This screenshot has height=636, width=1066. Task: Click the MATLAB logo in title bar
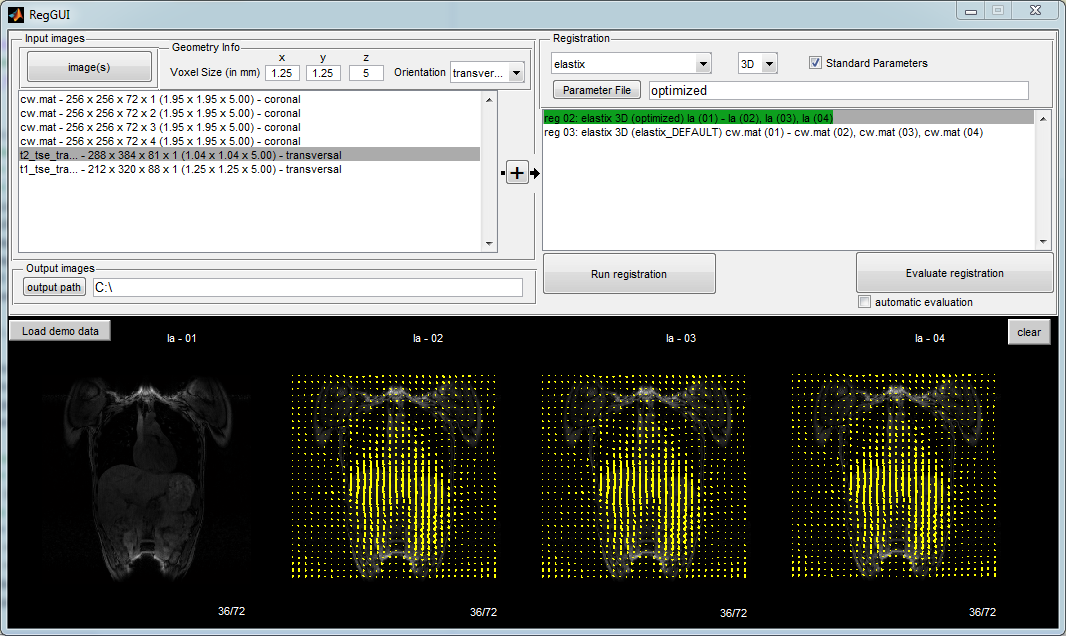(17, 13)
